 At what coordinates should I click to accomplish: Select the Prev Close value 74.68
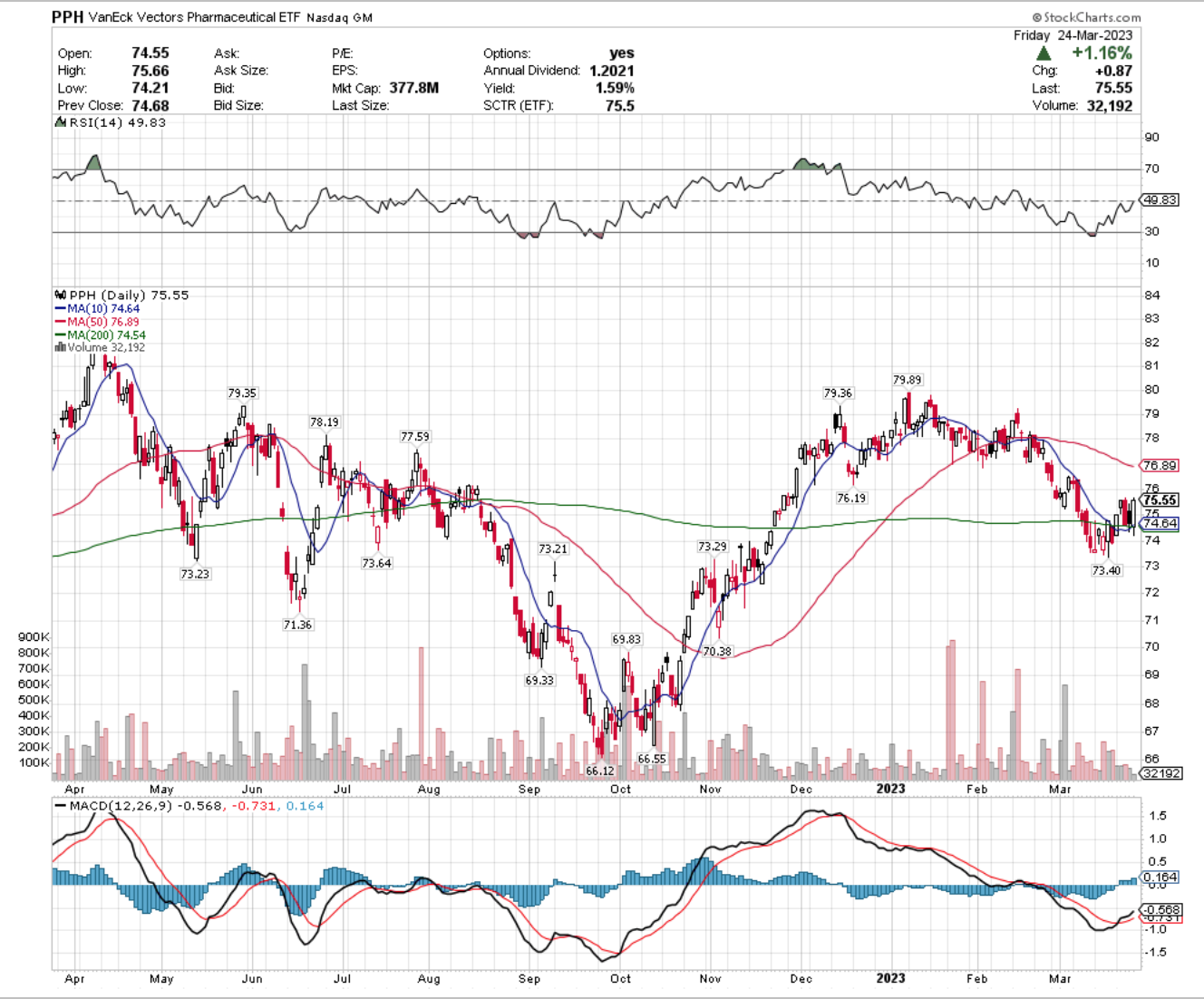[150, 105]
